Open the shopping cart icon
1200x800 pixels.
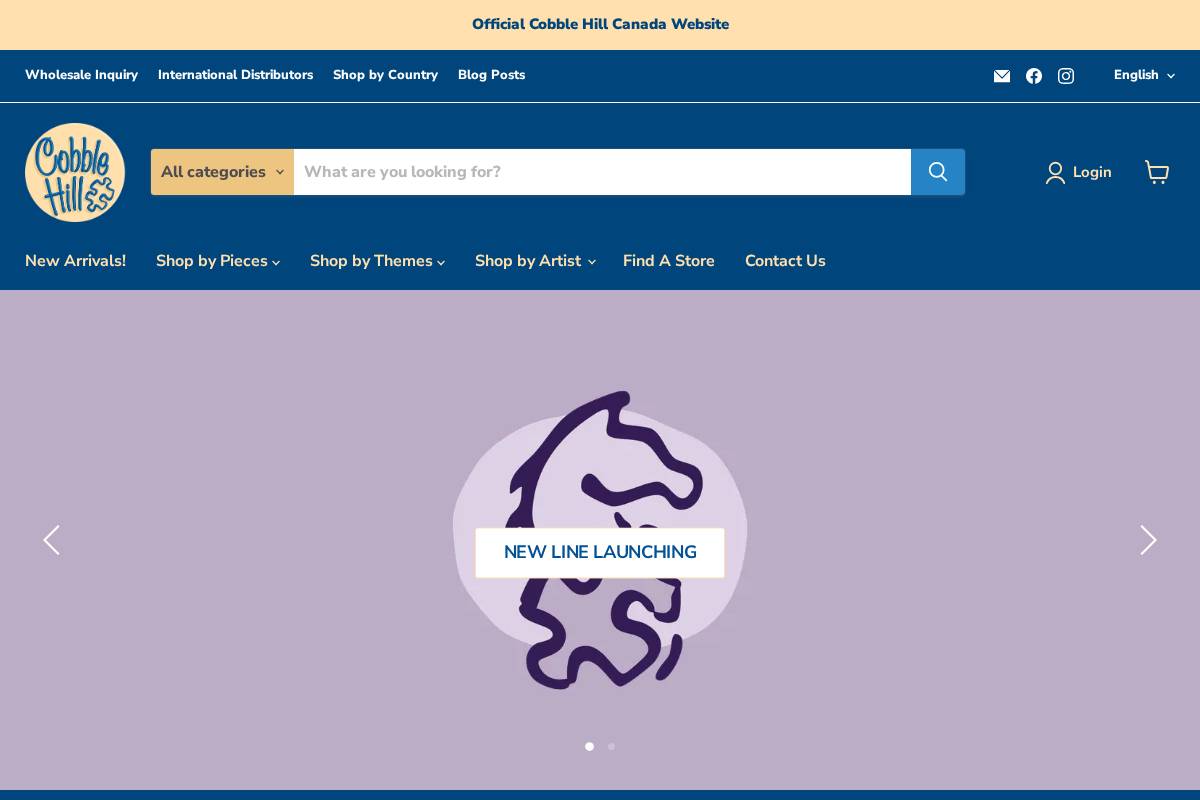pos(1157,172)
